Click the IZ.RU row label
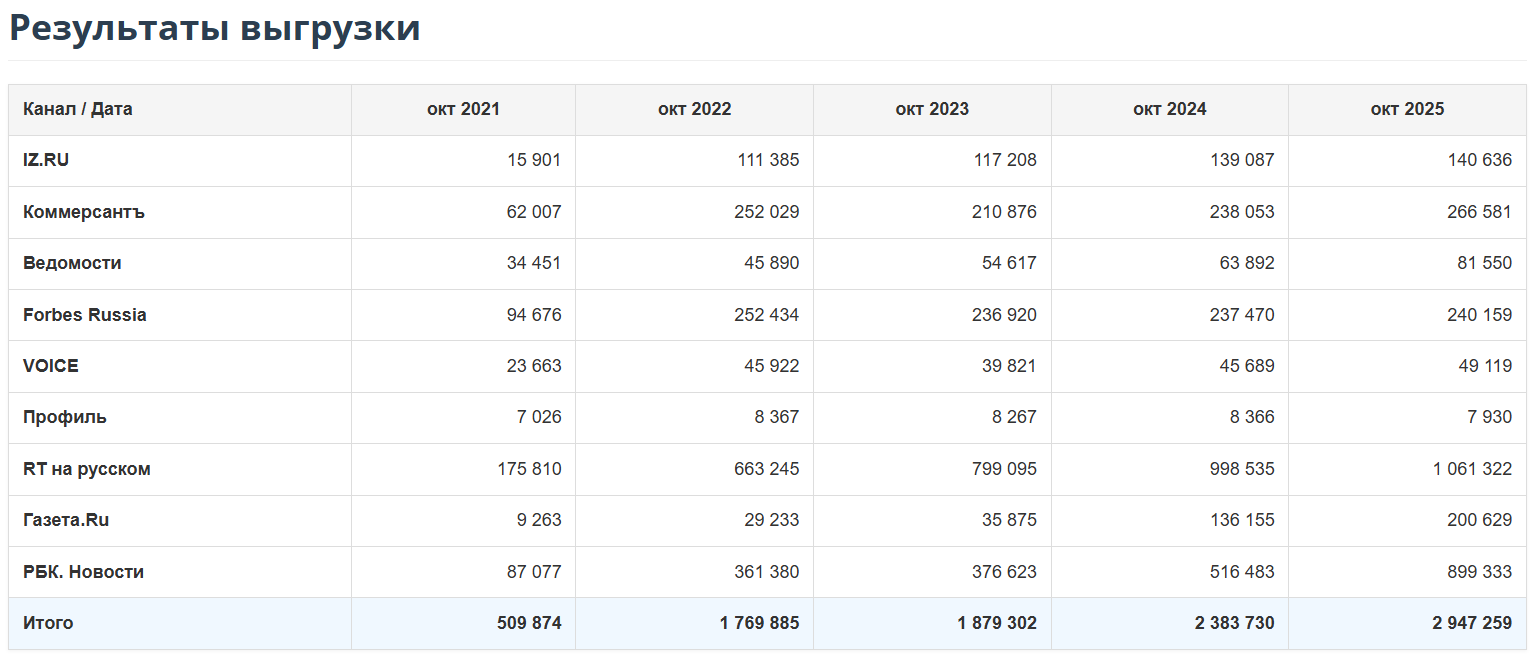 (x=46, y=160)
